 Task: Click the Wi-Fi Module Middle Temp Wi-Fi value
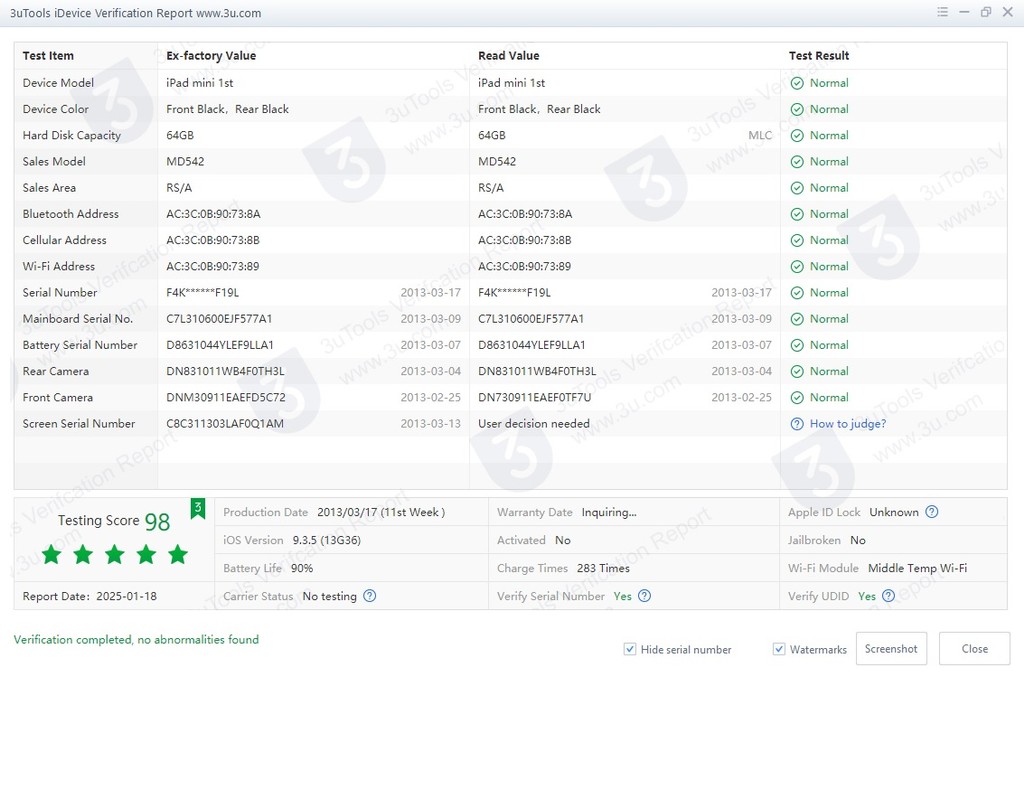(918, 568)
